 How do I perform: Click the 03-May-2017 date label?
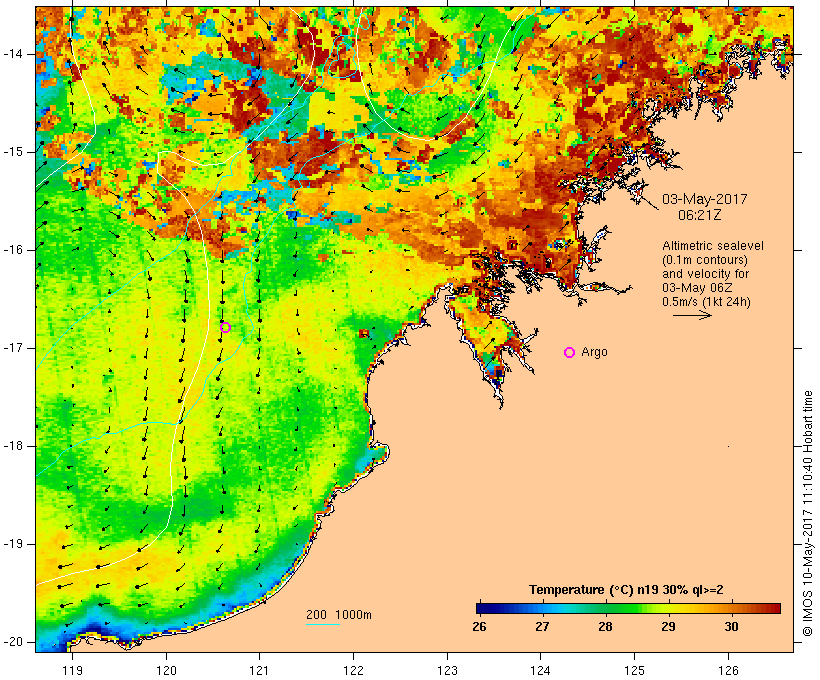point(704,199)
